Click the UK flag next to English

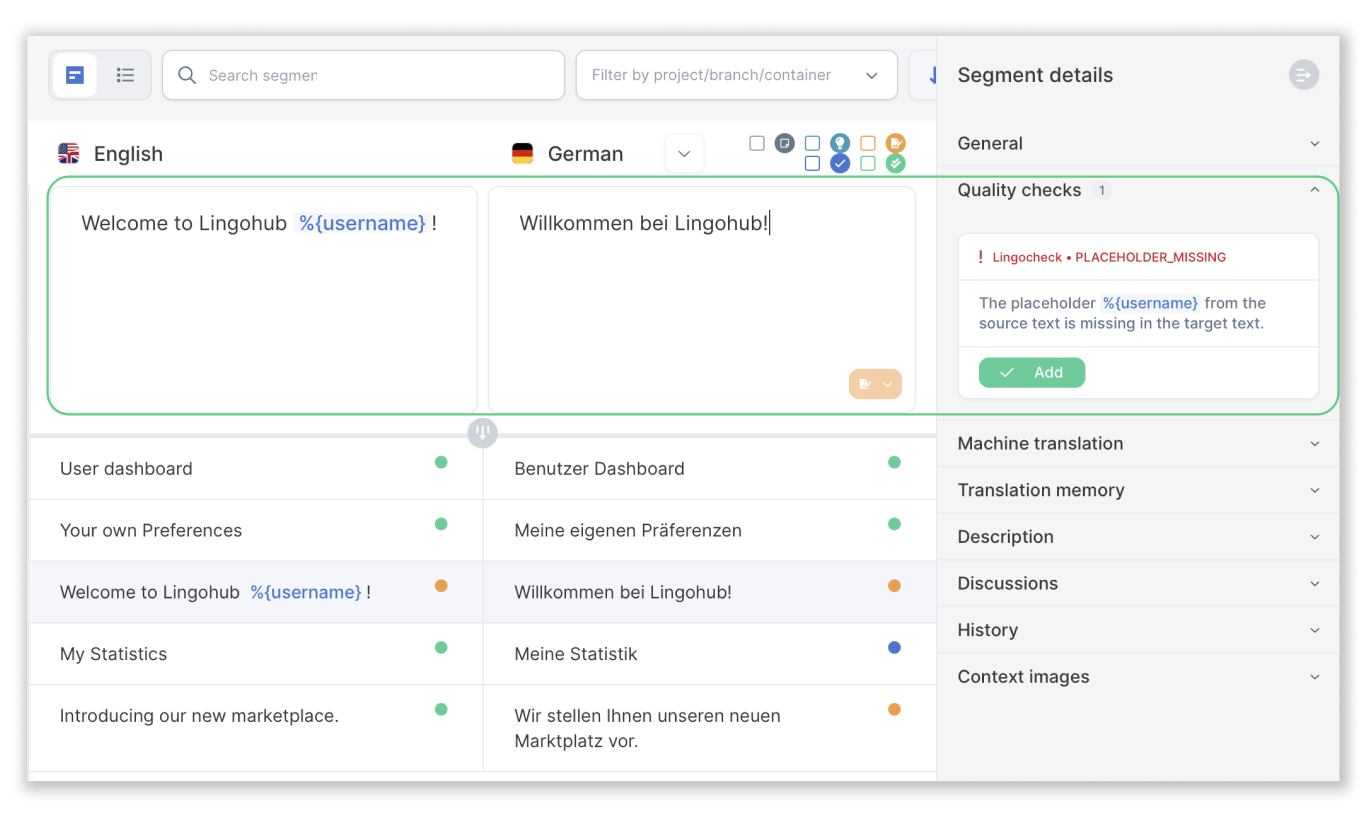[x=69, y=153]
